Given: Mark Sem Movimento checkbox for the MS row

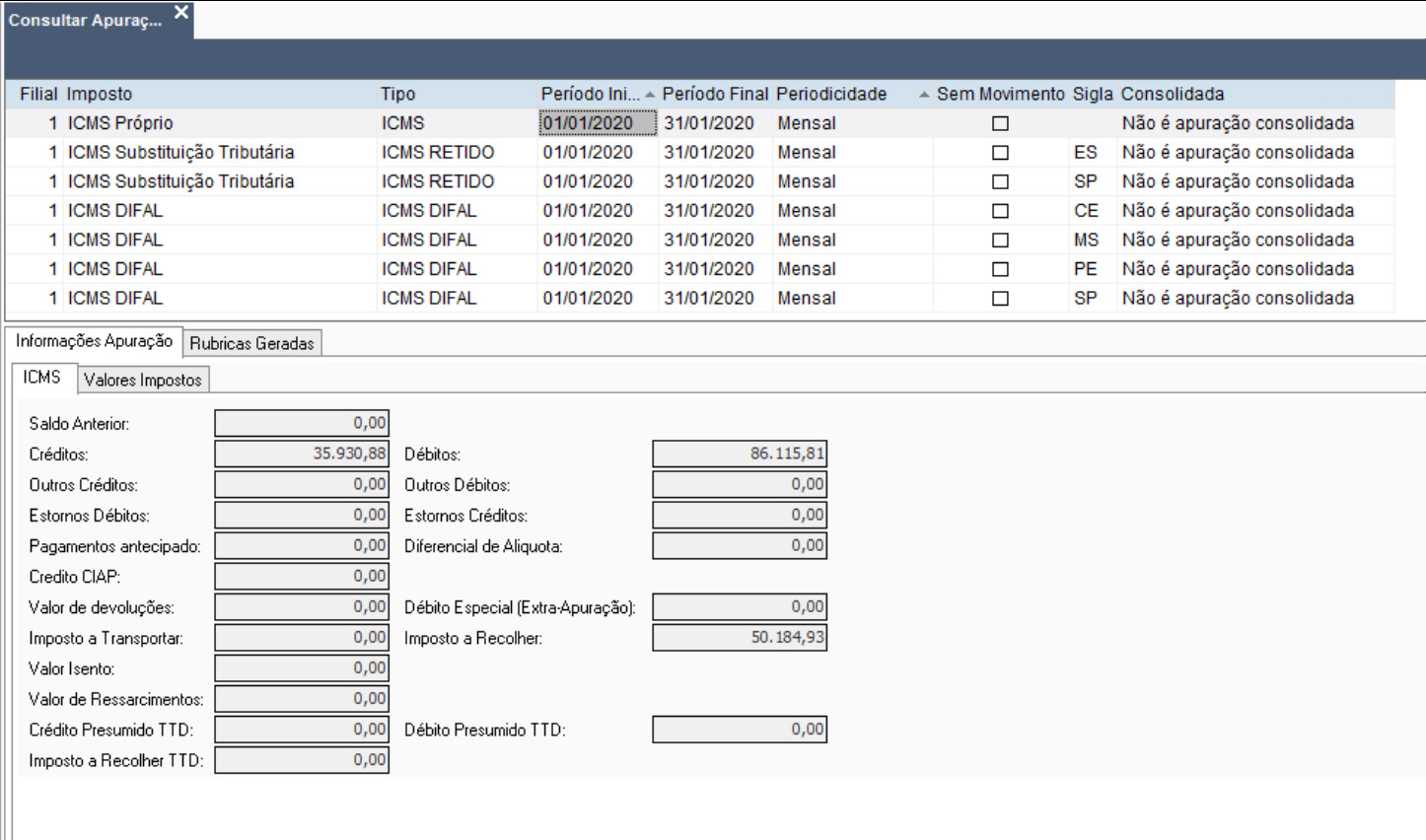Looking at the screenshot, I should pos(1000,240).
